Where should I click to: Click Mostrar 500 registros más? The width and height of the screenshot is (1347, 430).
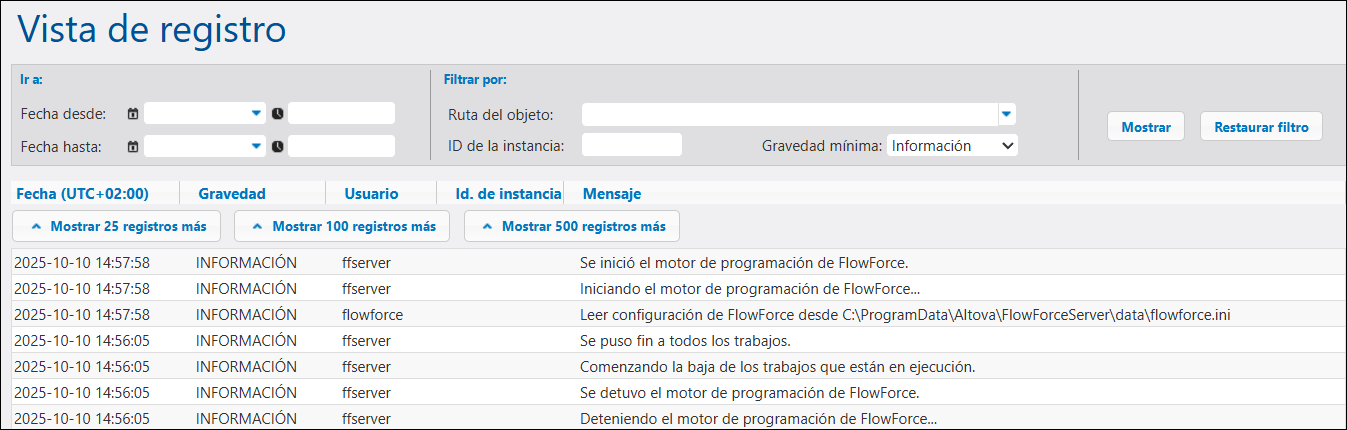pyautogui.click(x=572, y=226)
